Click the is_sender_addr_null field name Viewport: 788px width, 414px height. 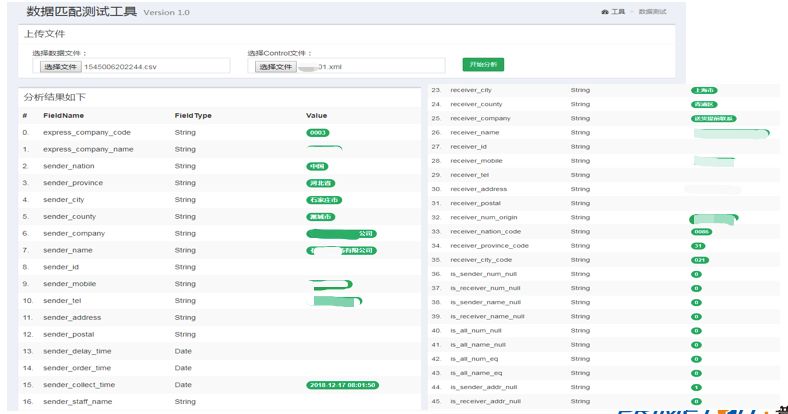(x=483, y=387)
